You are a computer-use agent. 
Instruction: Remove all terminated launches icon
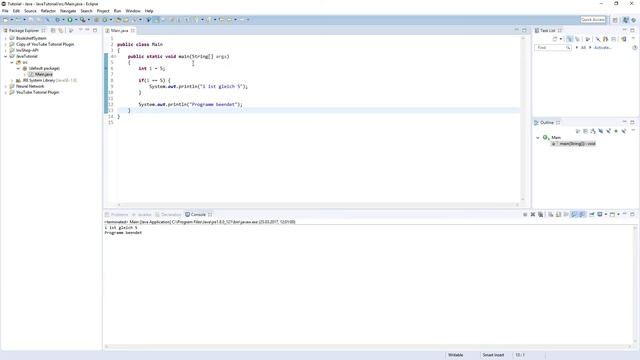coord(540,214)
